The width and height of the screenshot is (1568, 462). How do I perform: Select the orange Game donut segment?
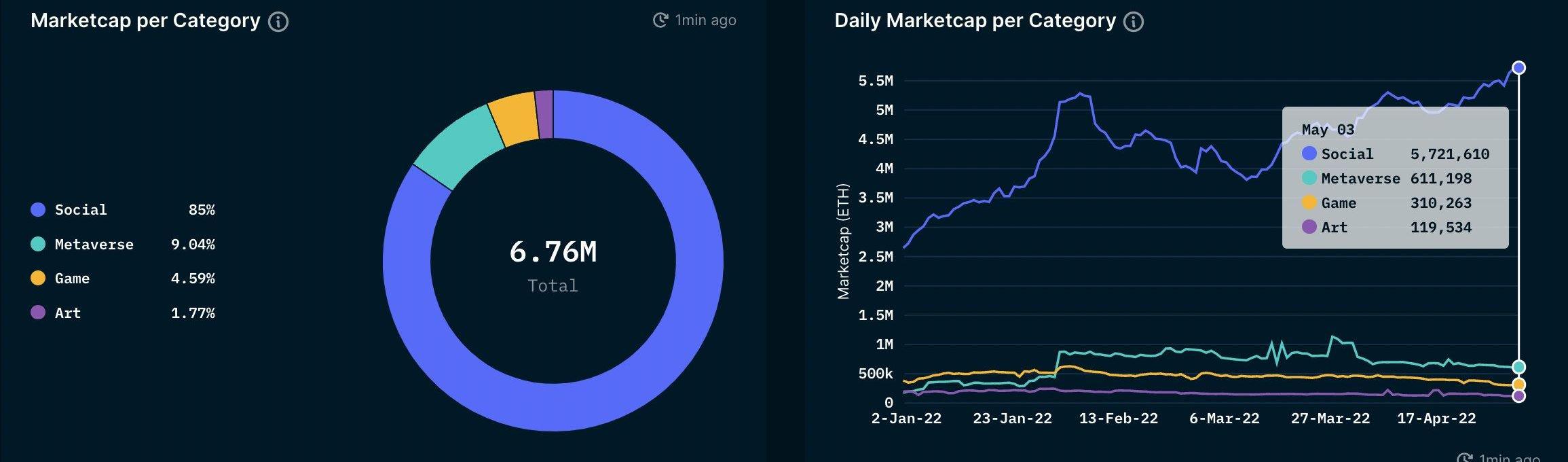tap(514, 120)
